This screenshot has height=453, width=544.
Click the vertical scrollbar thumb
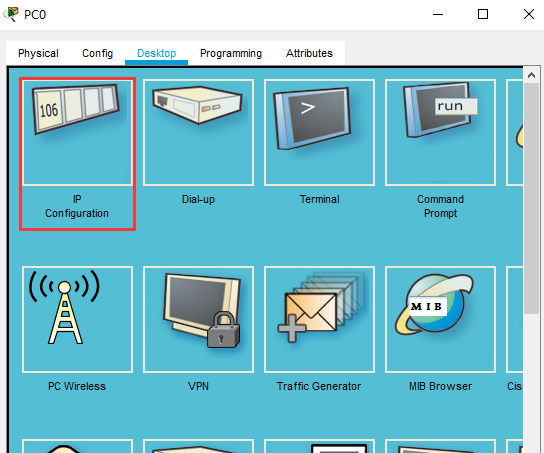click(x=531, y=198)
